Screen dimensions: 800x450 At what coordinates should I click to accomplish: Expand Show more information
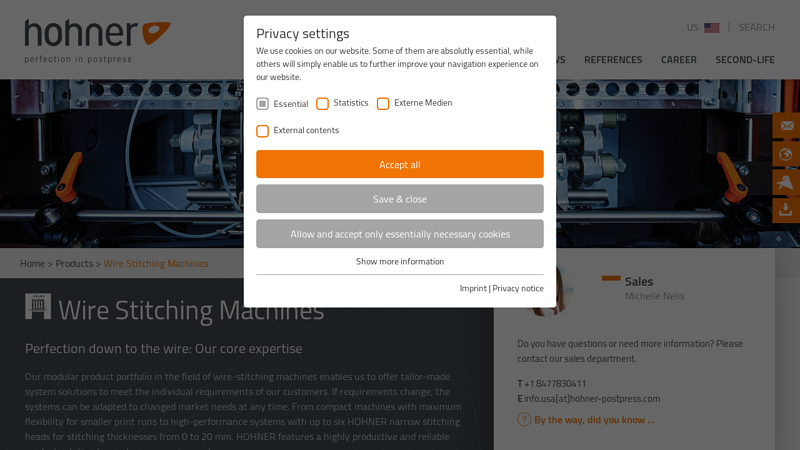click(400, 262)
